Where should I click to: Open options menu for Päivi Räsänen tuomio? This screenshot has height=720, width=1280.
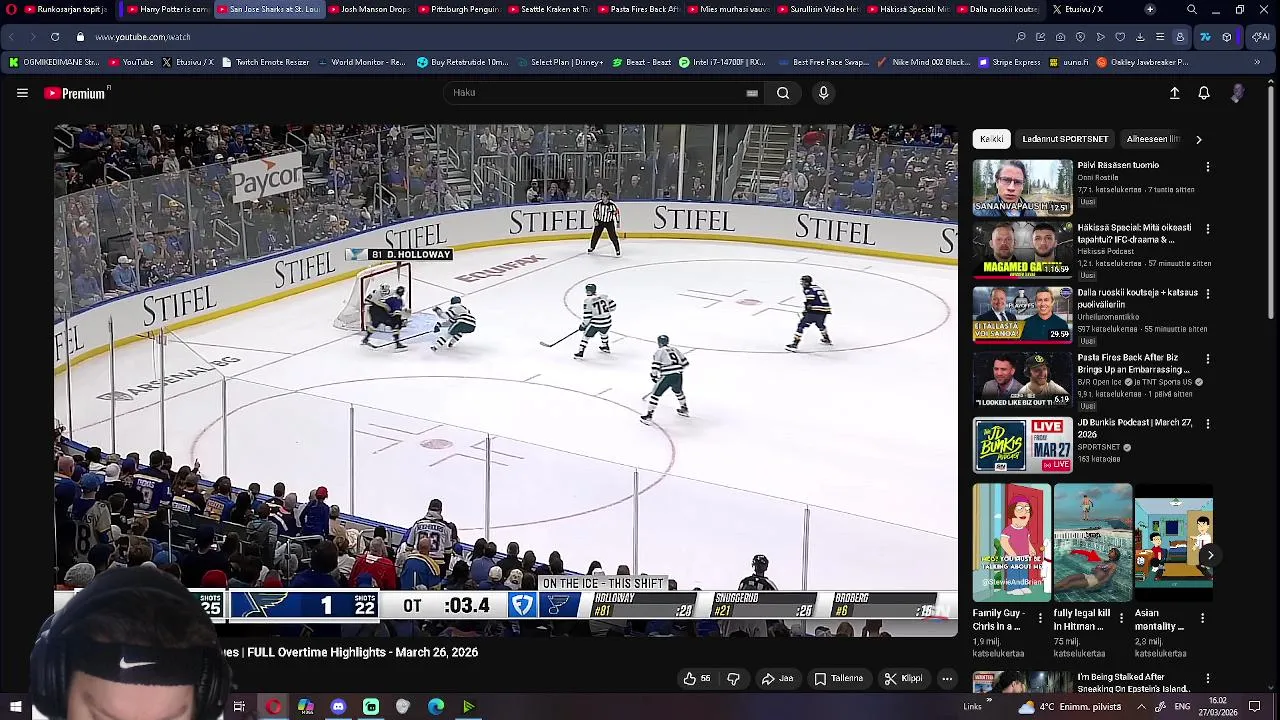click(1207, 167)
